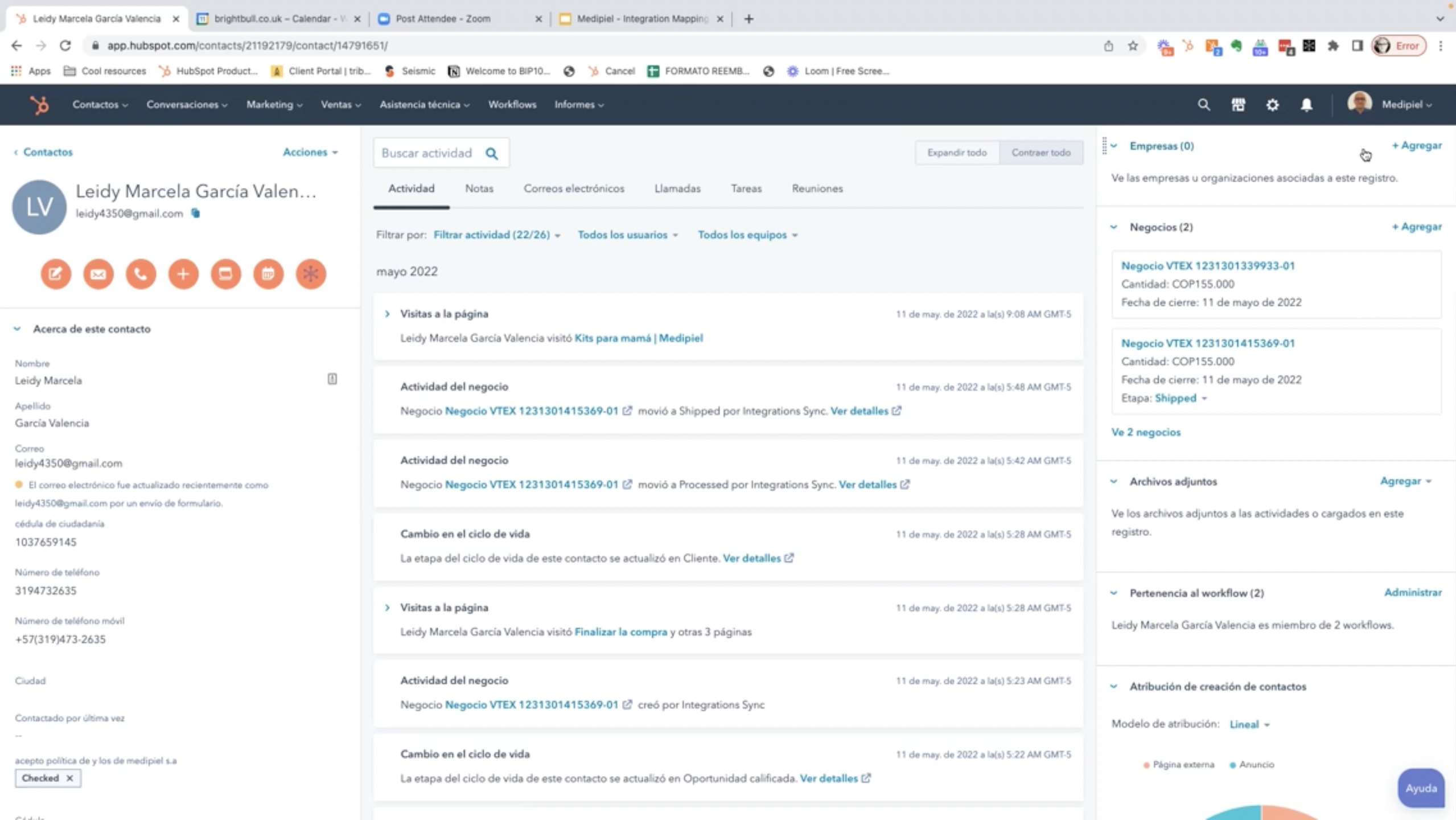Click the call phone icon button
The image size is (1456, 820).
(x=141, y=274)
